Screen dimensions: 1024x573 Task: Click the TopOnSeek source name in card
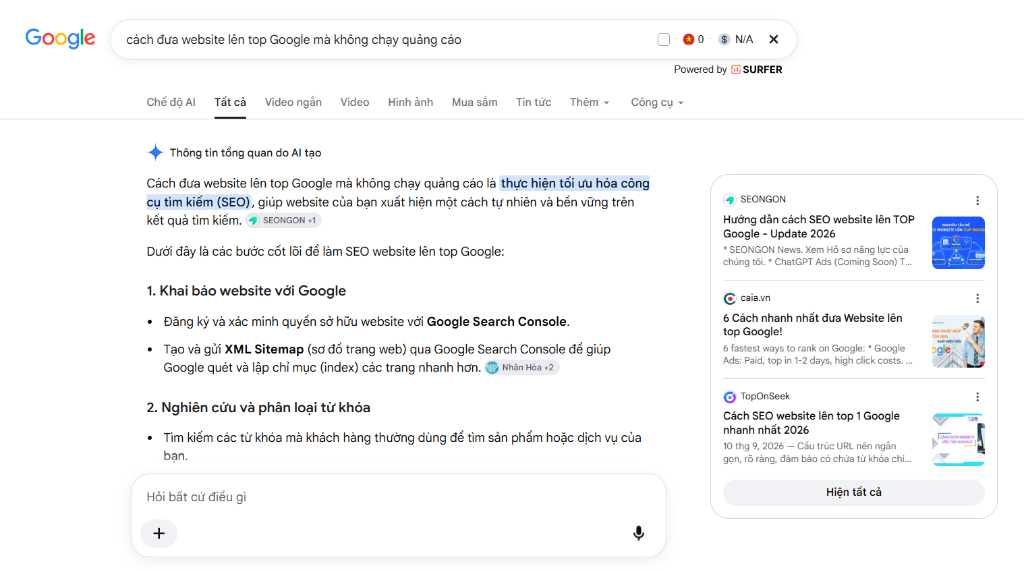pos(765,396)
